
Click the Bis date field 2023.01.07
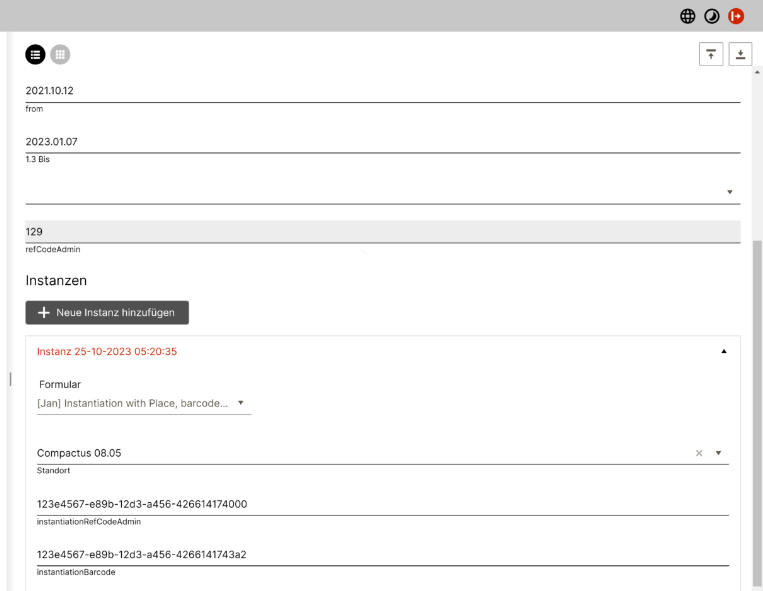click(x=382, y=142)
